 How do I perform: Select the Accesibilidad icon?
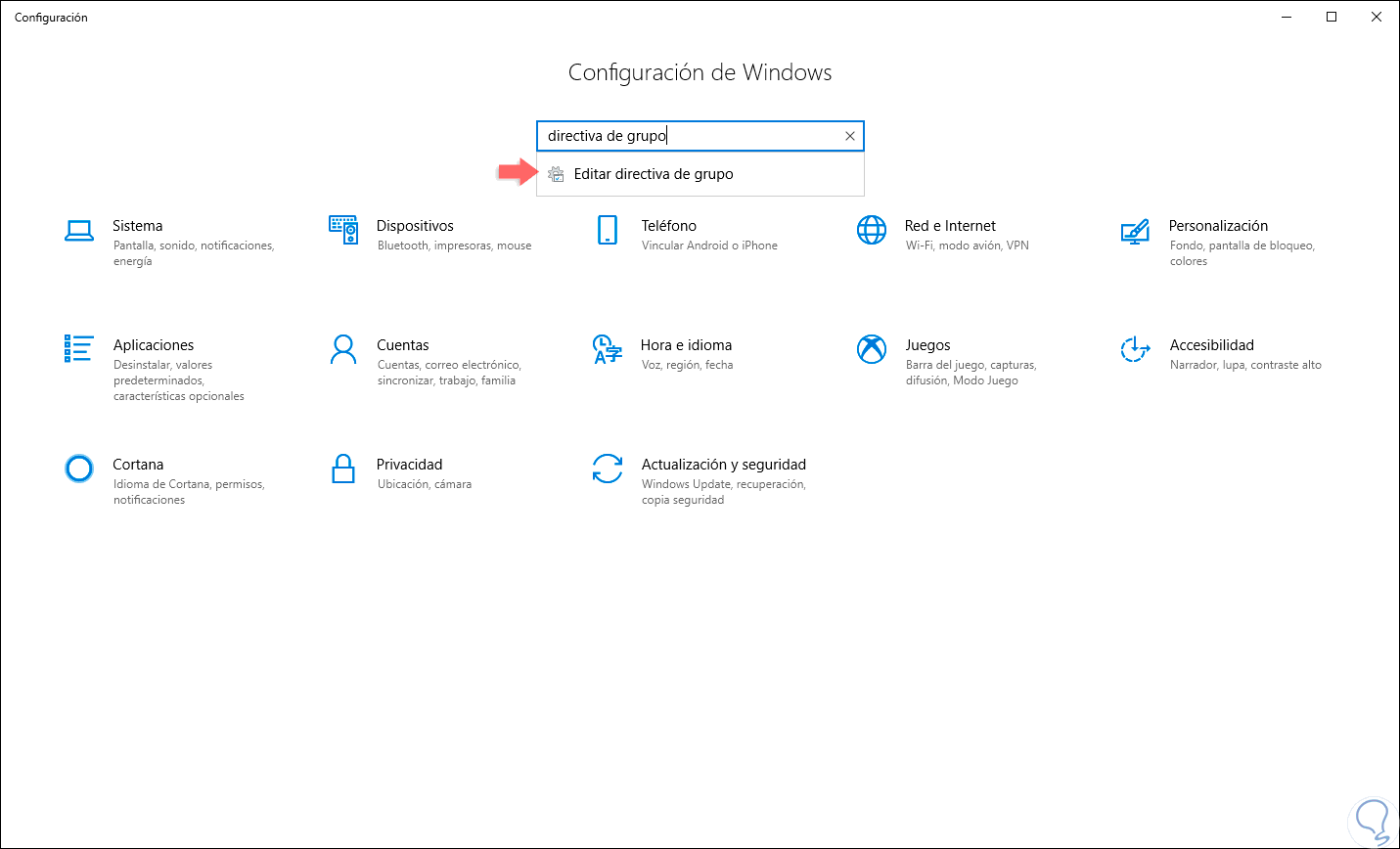(1135, 349)
